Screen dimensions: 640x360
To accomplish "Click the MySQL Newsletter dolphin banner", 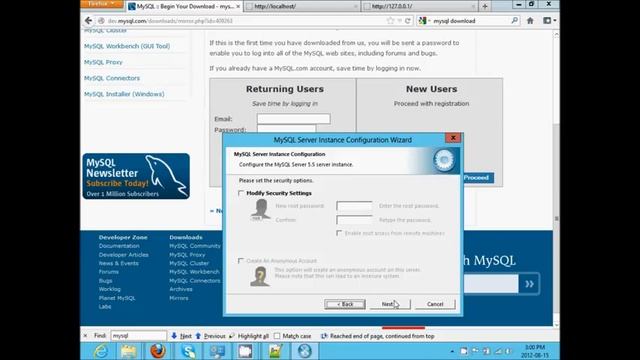I will 136,176.
